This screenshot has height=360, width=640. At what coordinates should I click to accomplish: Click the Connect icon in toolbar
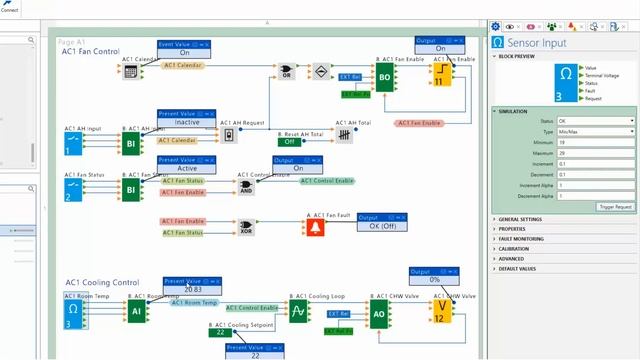click(9, 7)
